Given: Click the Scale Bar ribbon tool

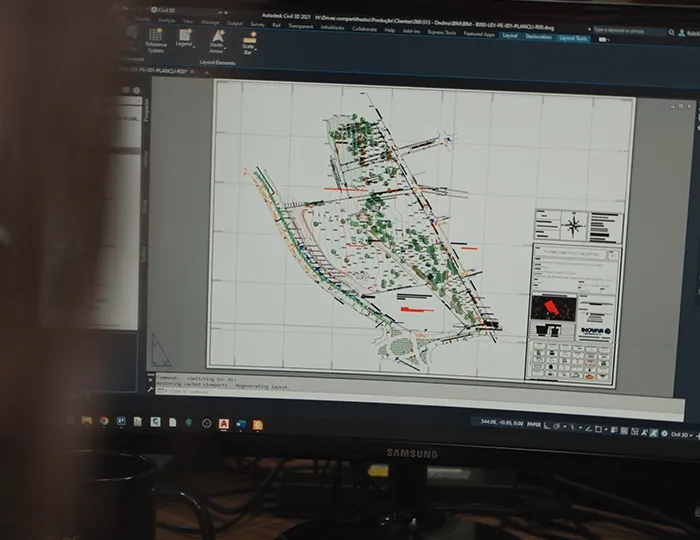Looking at the screenshot, I should coord(249,43).
